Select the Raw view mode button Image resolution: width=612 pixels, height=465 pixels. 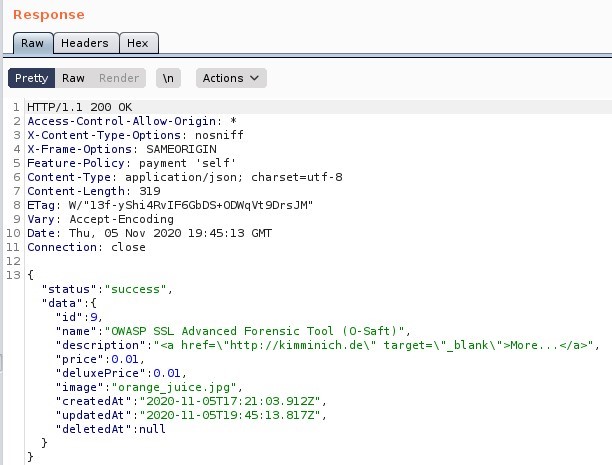[x=73, y=78]
